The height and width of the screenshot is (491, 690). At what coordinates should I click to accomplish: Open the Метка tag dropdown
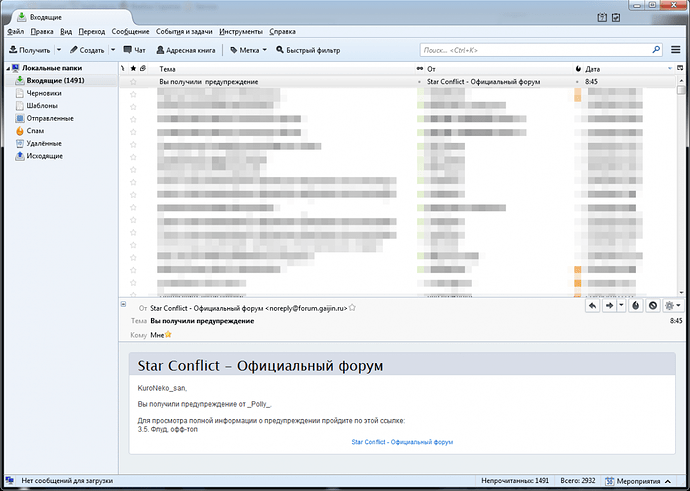tap(249, 50)
